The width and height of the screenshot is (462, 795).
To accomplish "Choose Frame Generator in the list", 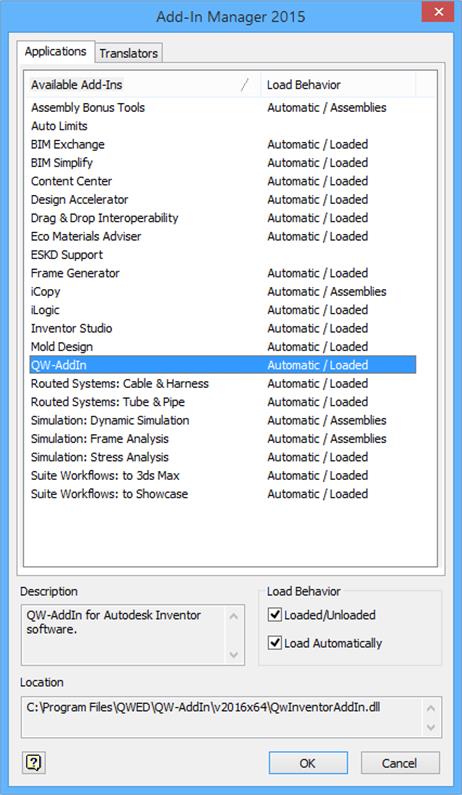I will [x=223, y=273].
